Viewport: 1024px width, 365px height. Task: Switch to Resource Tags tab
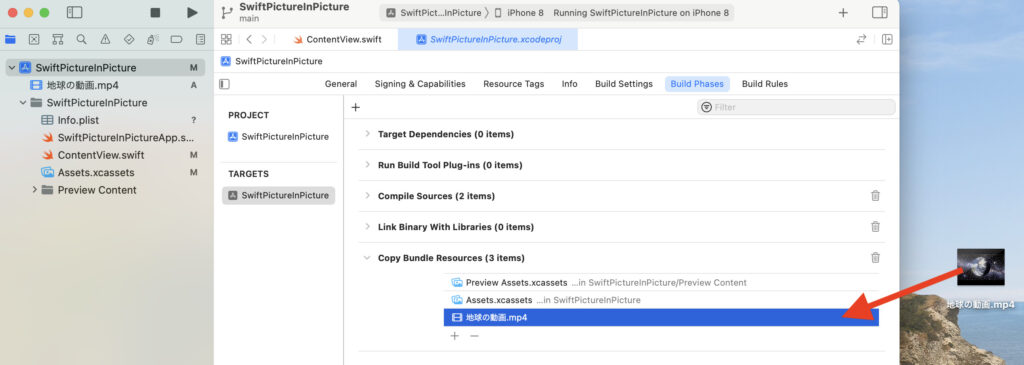513,84
